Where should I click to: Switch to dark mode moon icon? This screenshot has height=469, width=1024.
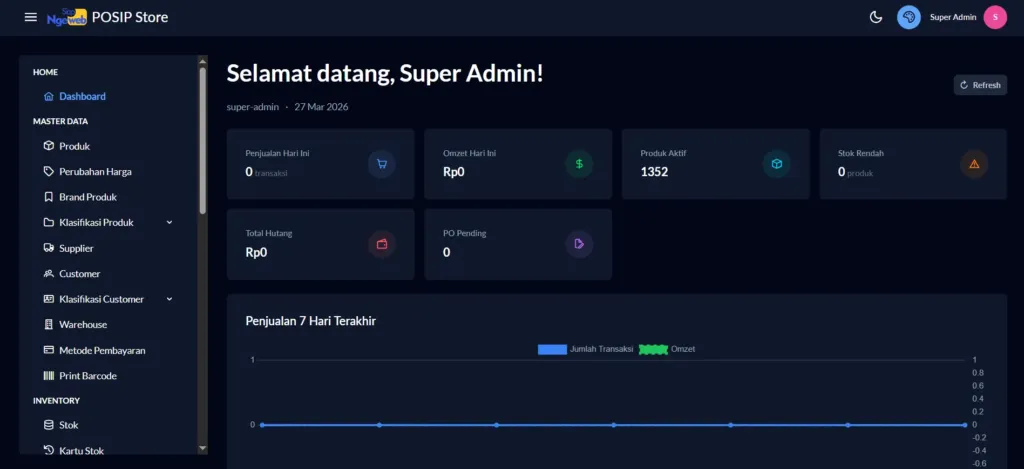coord(876,17)
